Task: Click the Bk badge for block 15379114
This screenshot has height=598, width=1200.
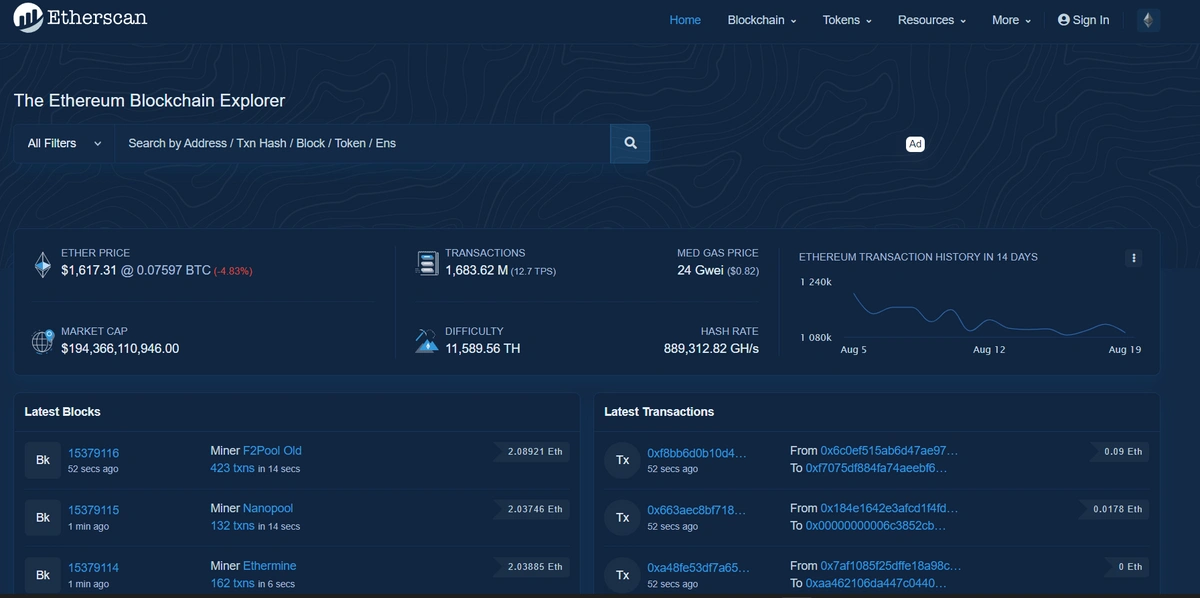Action: (x=43, y=575)
